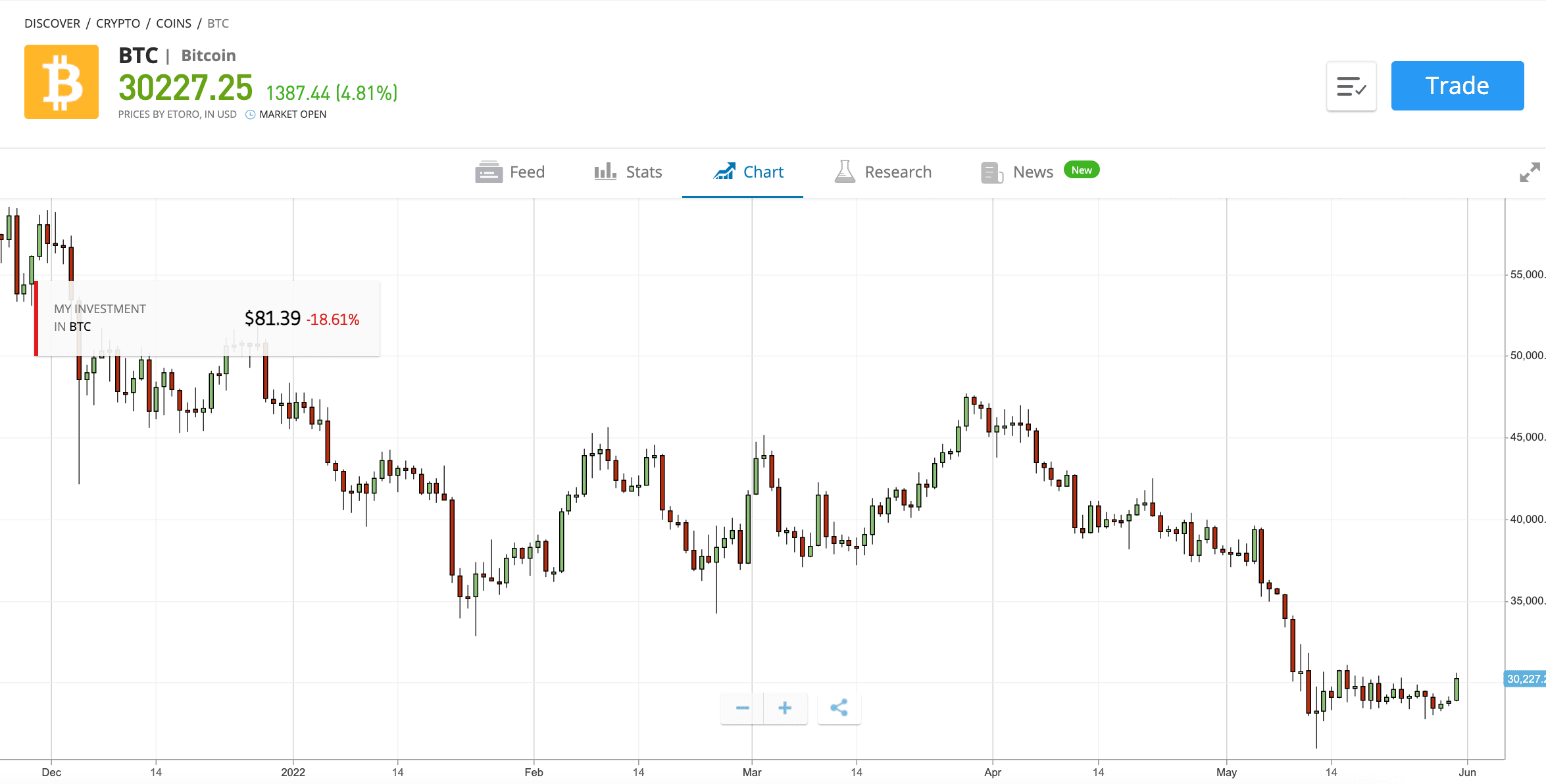The width and height of the screenshot is (1546, 784).
Task: Open the Stats tab
Action: point(628,172)
